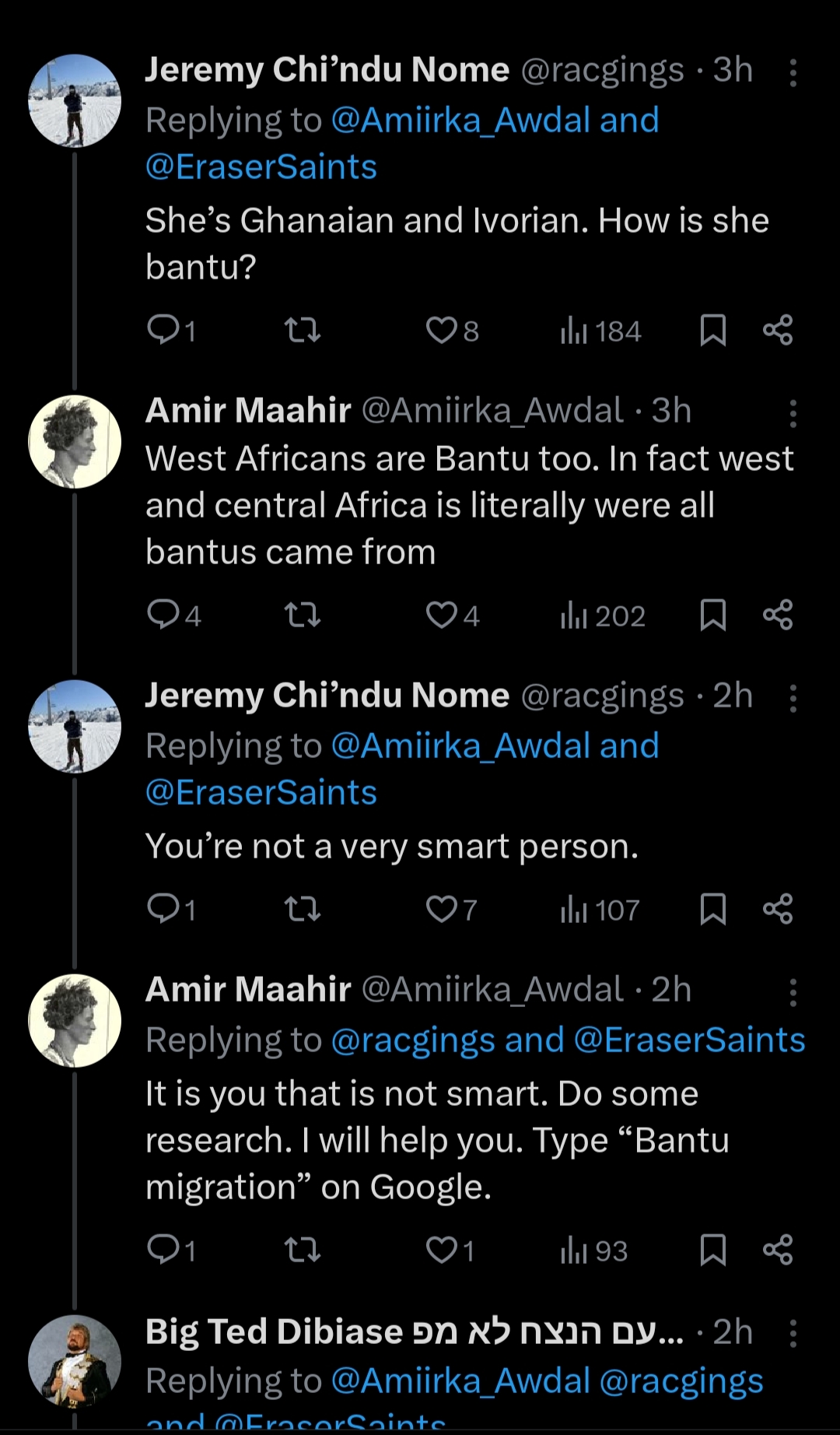Repost the "You're not a very smart person" tweet

[303, 909]
